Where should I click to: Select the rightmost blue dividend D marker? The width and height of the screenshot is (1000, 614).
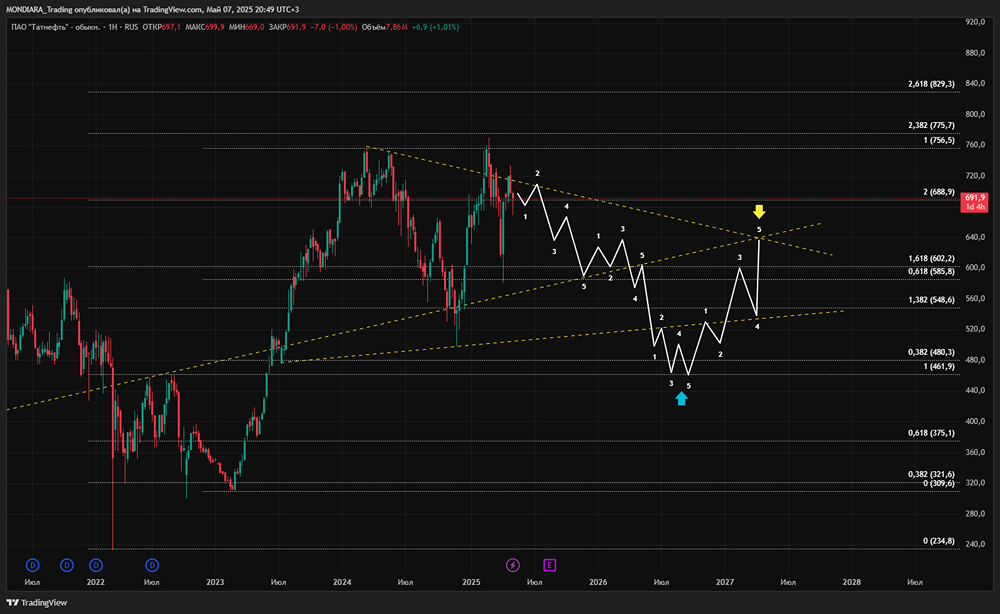pos(152,564)
